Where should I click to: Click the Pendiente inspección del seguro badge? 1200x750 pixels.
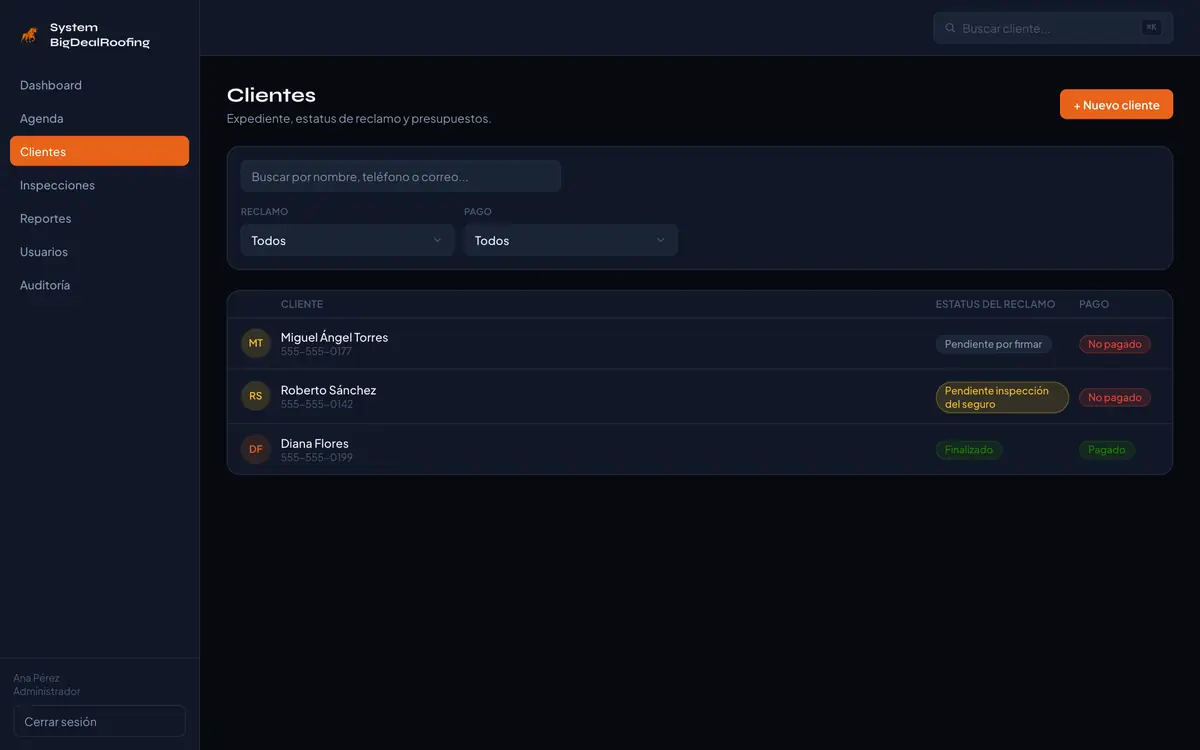point(1002,397)
